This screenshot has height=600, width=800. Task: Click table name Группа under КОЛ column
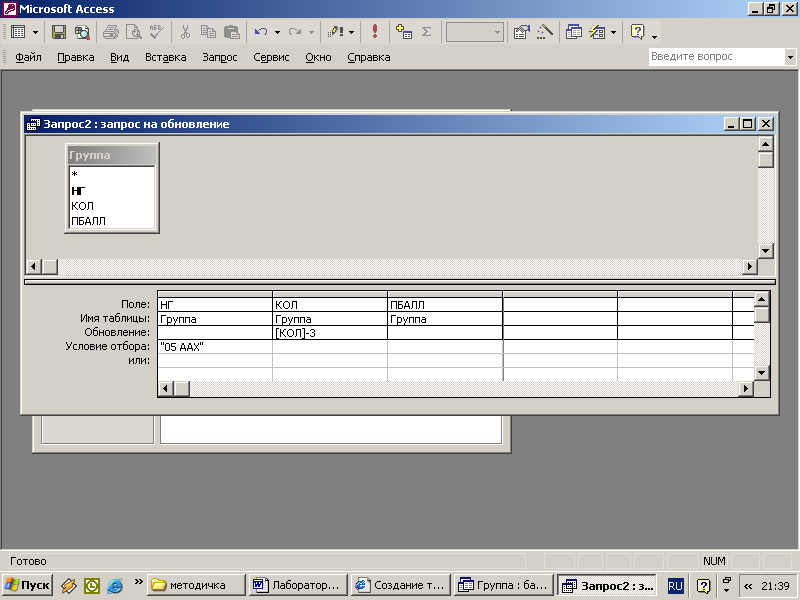(x=330, y=319)
